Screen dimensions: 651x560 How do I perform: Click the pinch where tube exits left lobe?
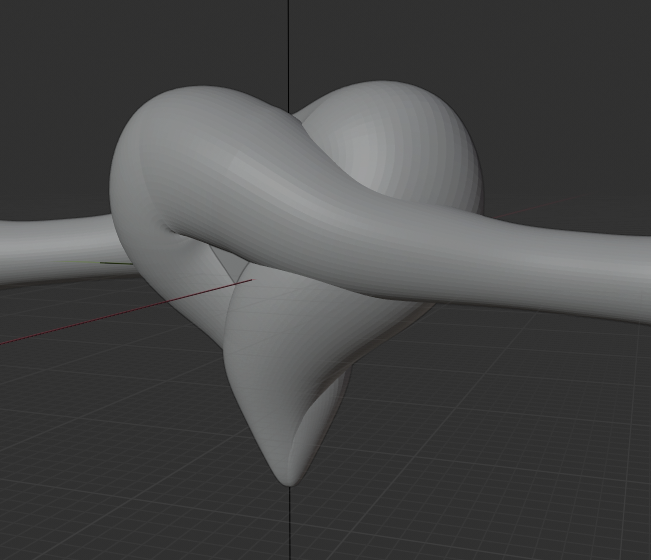(x=170, y=230)
